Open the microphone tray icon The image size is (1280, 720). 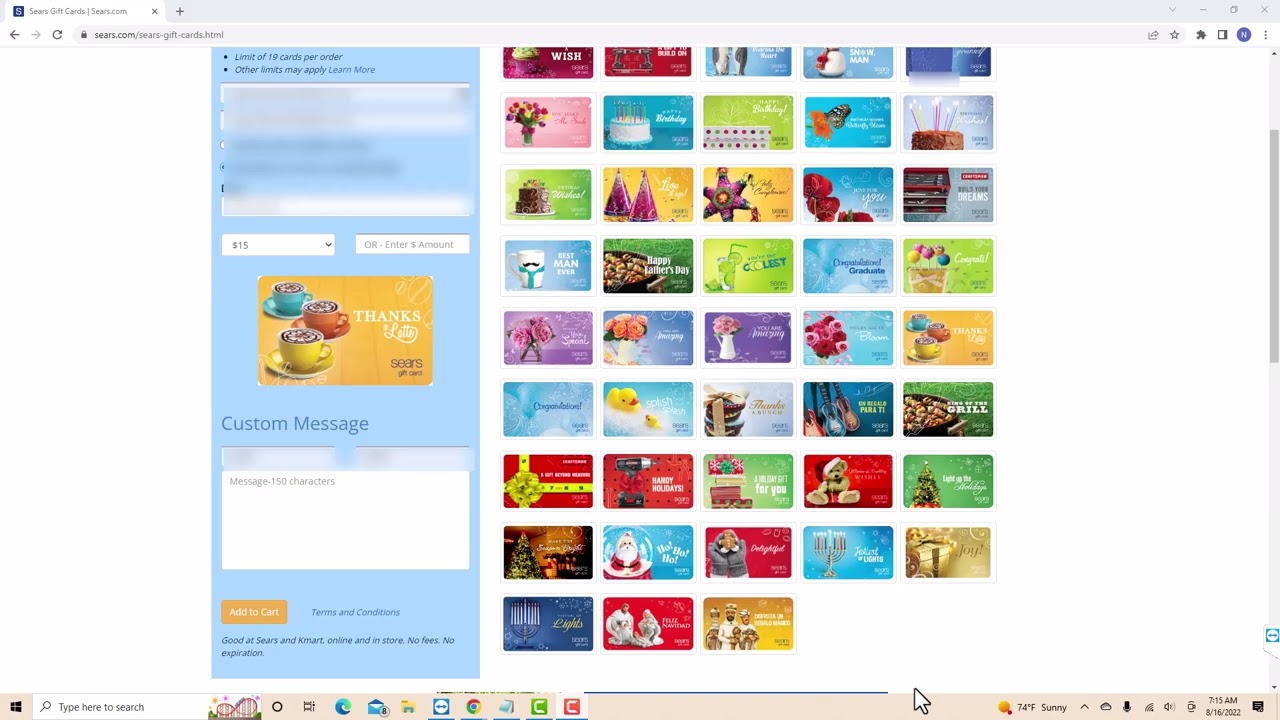pyautogui.click(x=1127, y=707)
